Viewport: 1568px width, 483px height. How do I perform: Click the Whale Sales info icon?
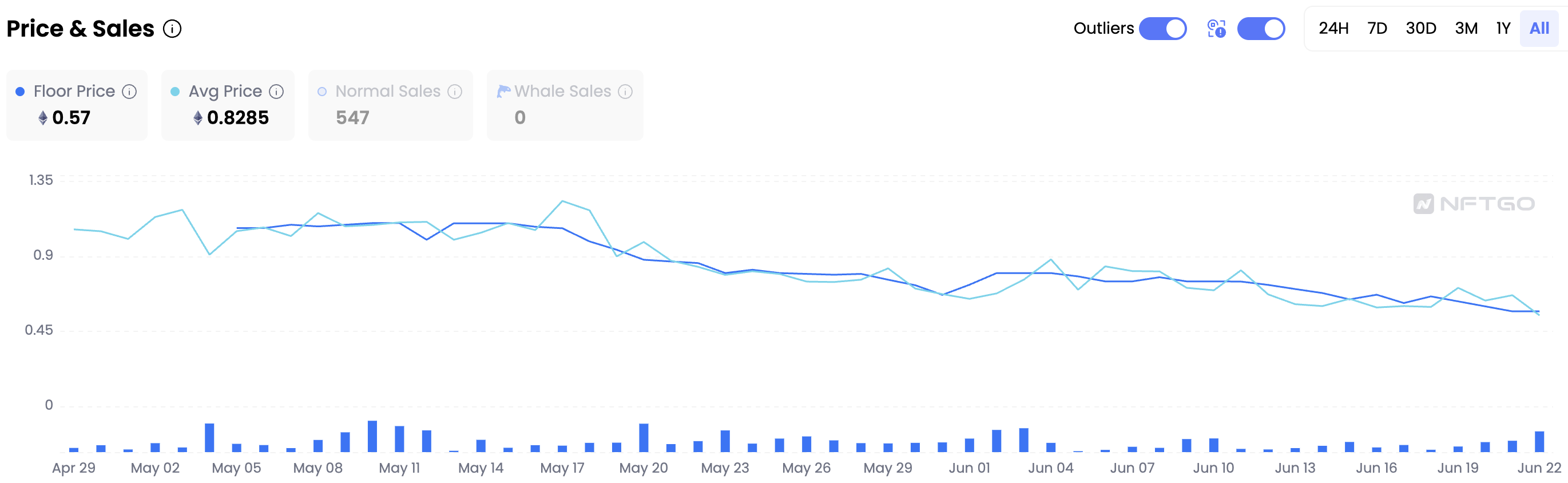(x=625, y=92)
